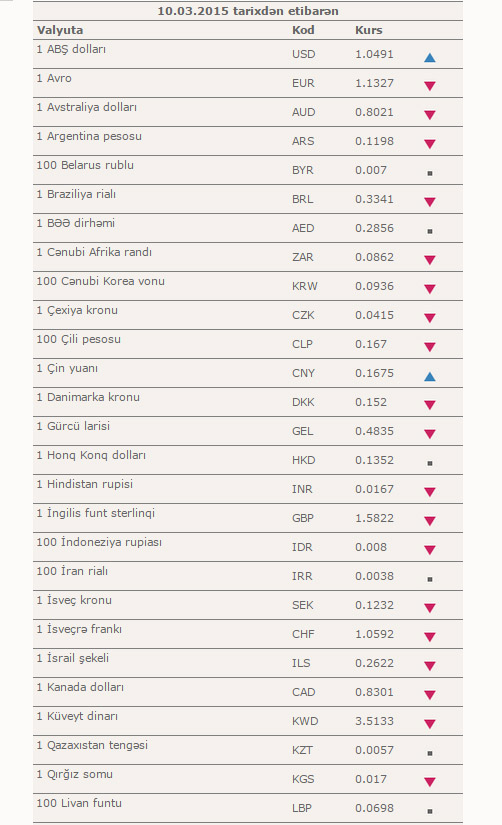Click the red down arrow for CHF
This screenshot has width=502, height=825.
pos(429,637)
